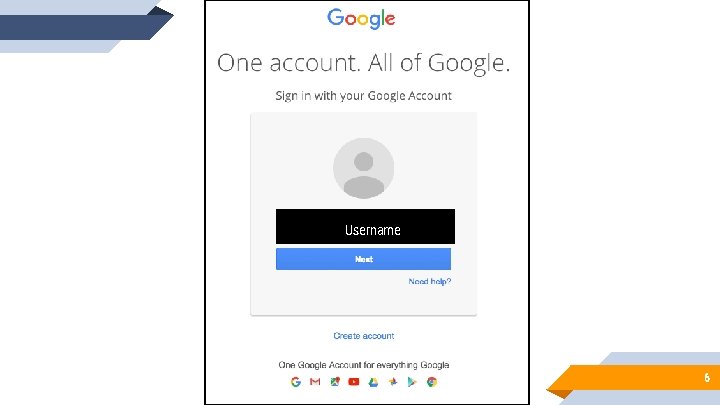Click 'Sign in with your Google Account' text
This screenshot has height=405, width=720.
(363, 96)
